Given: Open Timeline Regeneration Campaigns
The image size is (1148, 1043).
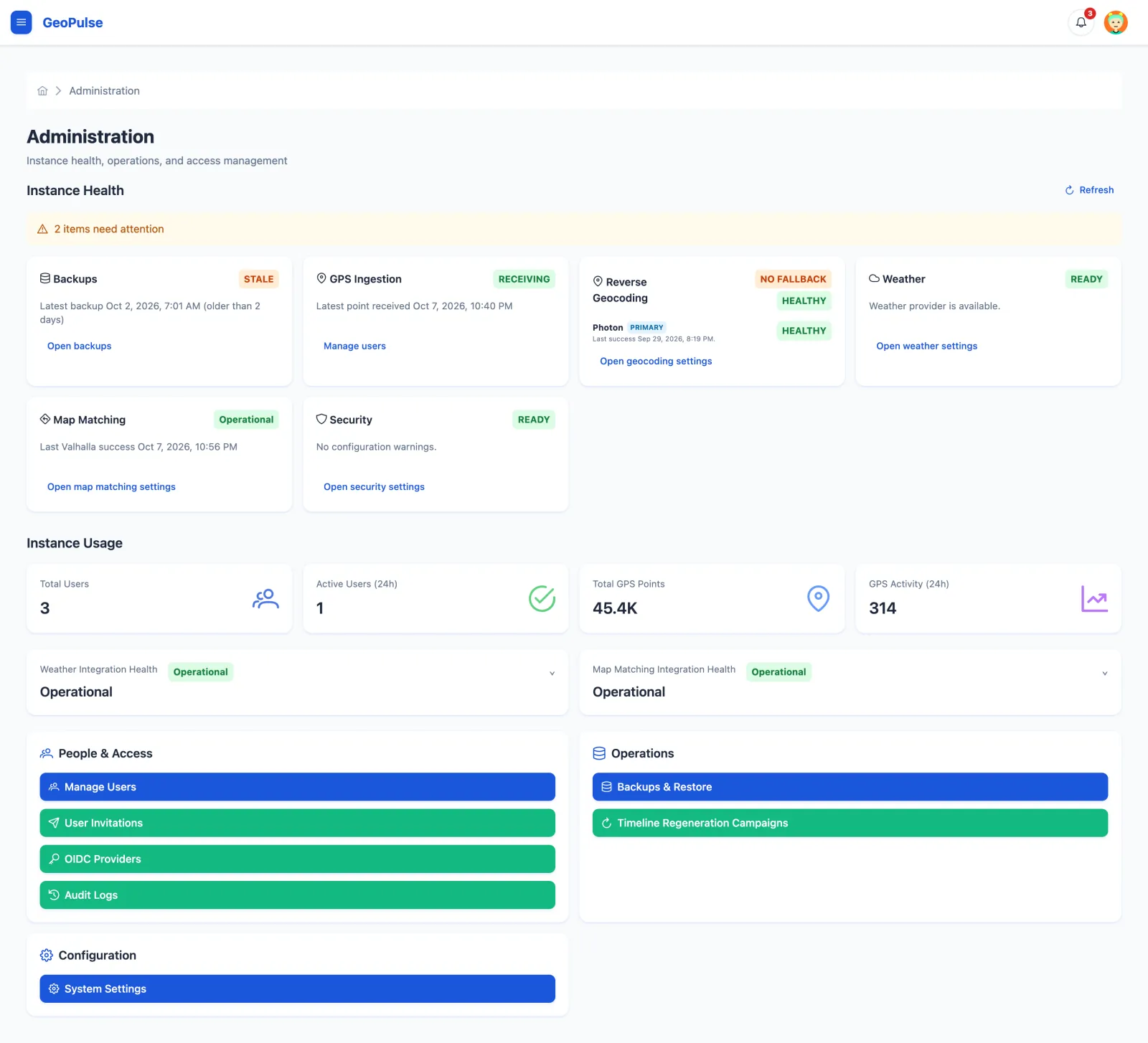Looking at the screenshot, I should click(850, 823).
